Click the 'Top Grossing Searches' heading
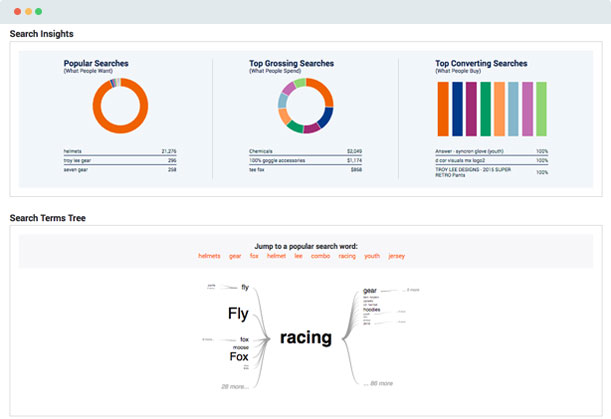Screen dimensions: 611x419 click(291, 64)
